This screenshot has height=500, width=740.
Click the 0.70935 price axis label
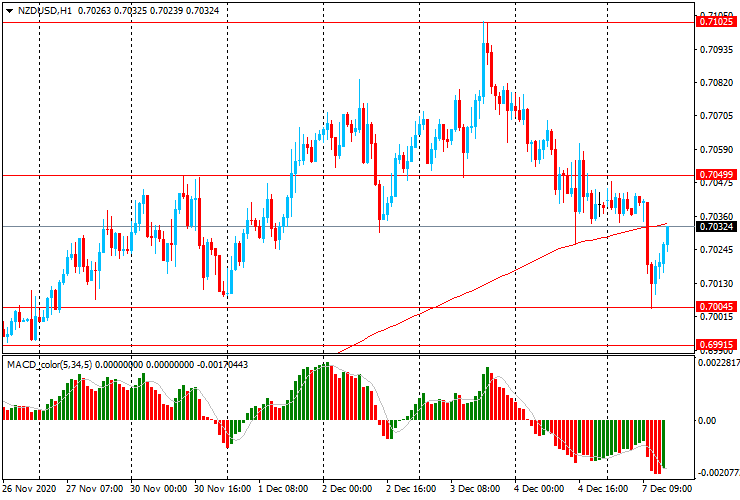(714, 49)
